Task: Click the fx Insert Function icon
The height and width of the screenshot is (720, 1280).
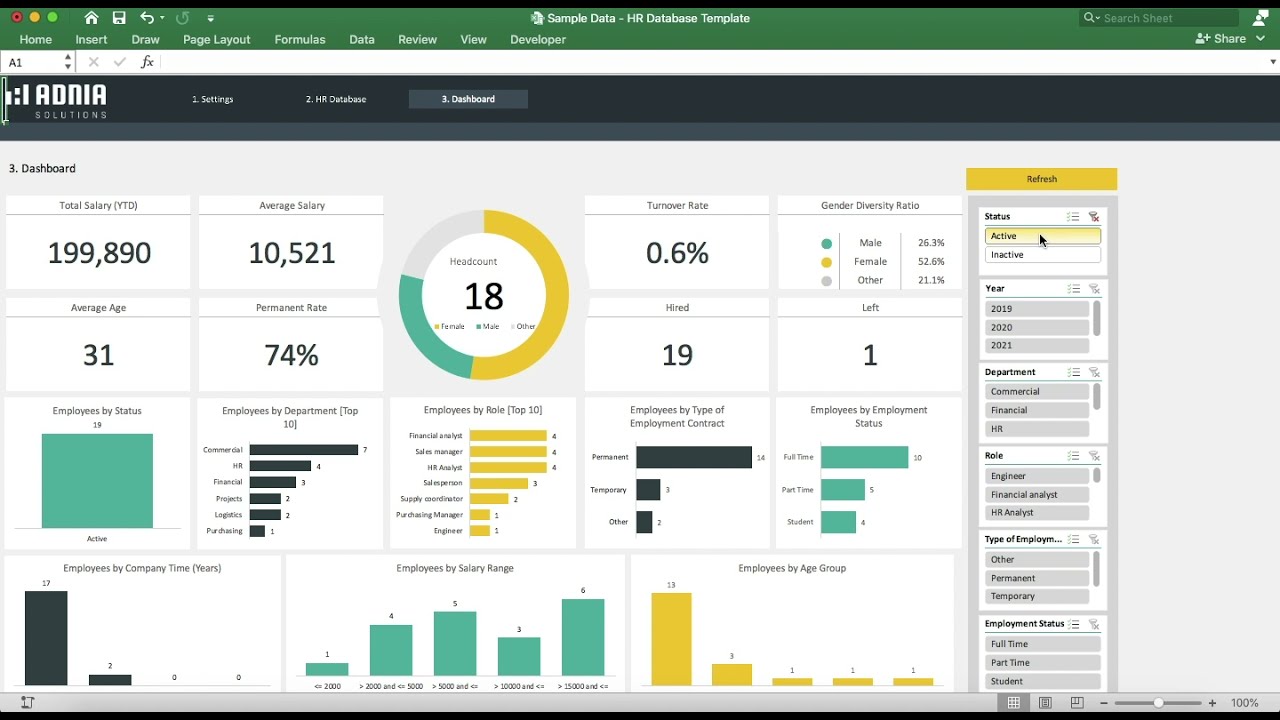Action: (x=147, y=62)
